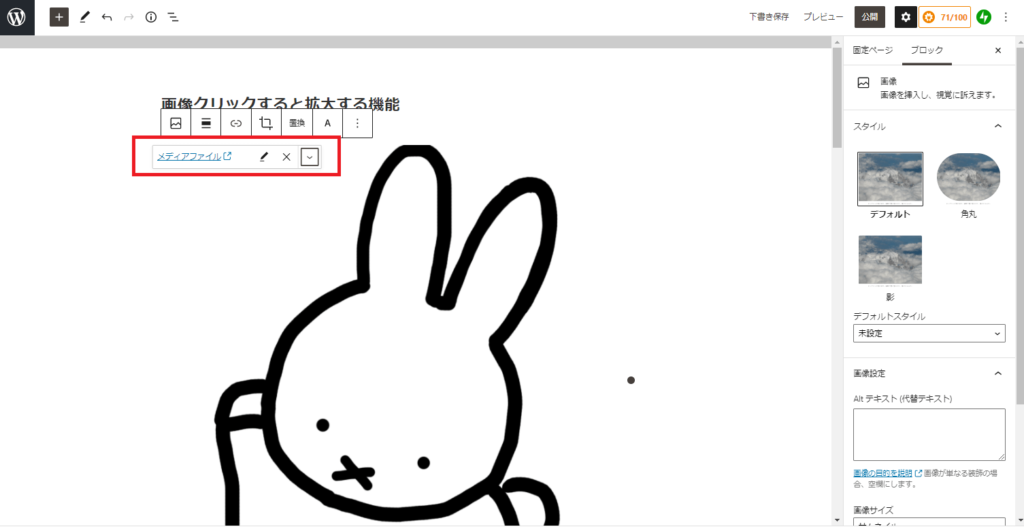The image size is (1024, 529).
Task: Click the undo arrow
Action: tap(107, 17)
